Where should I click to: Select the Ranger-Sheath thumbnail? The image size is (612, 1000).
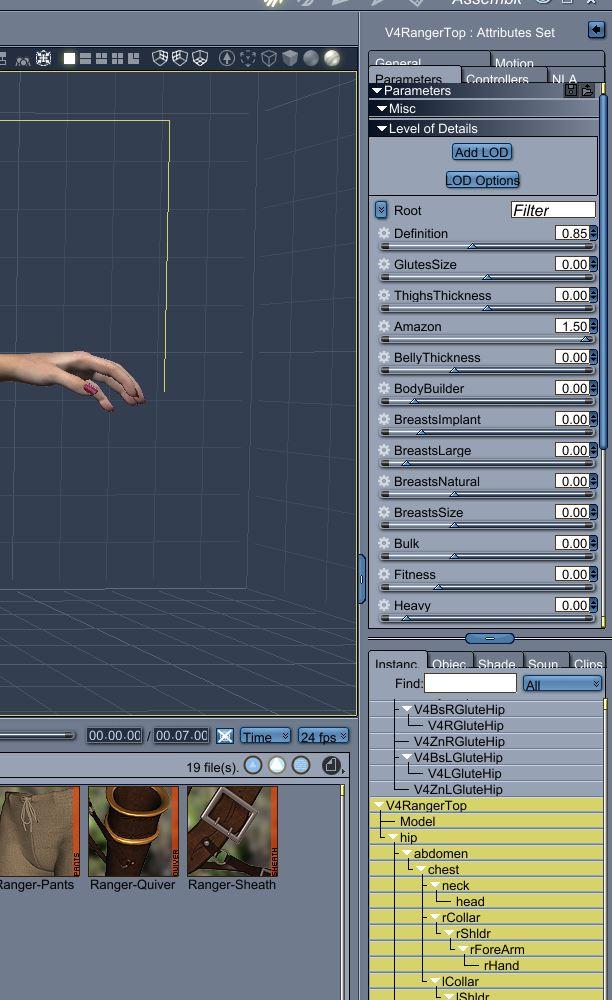(x=232, y=831)
